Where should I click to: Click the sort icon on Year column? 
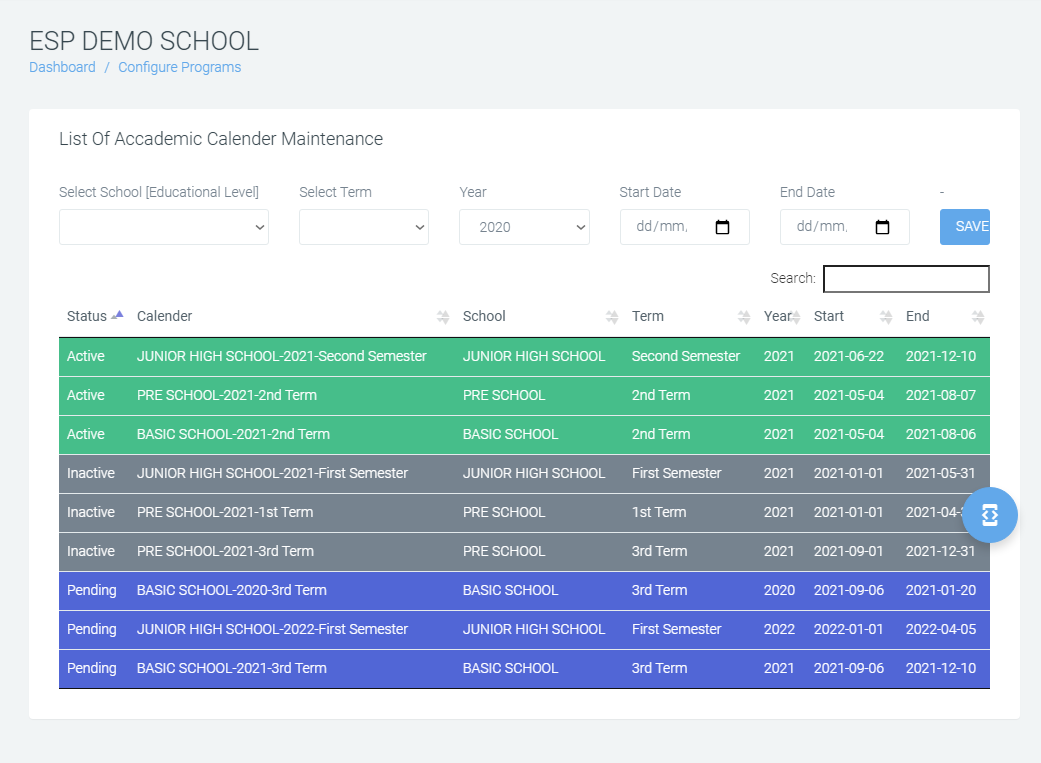[x=796, y=316]
